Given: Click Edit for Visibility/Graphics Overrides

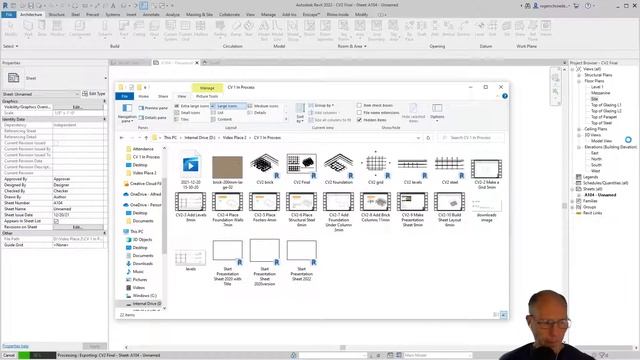Looking at the screenshot, I should pos(78,107).
